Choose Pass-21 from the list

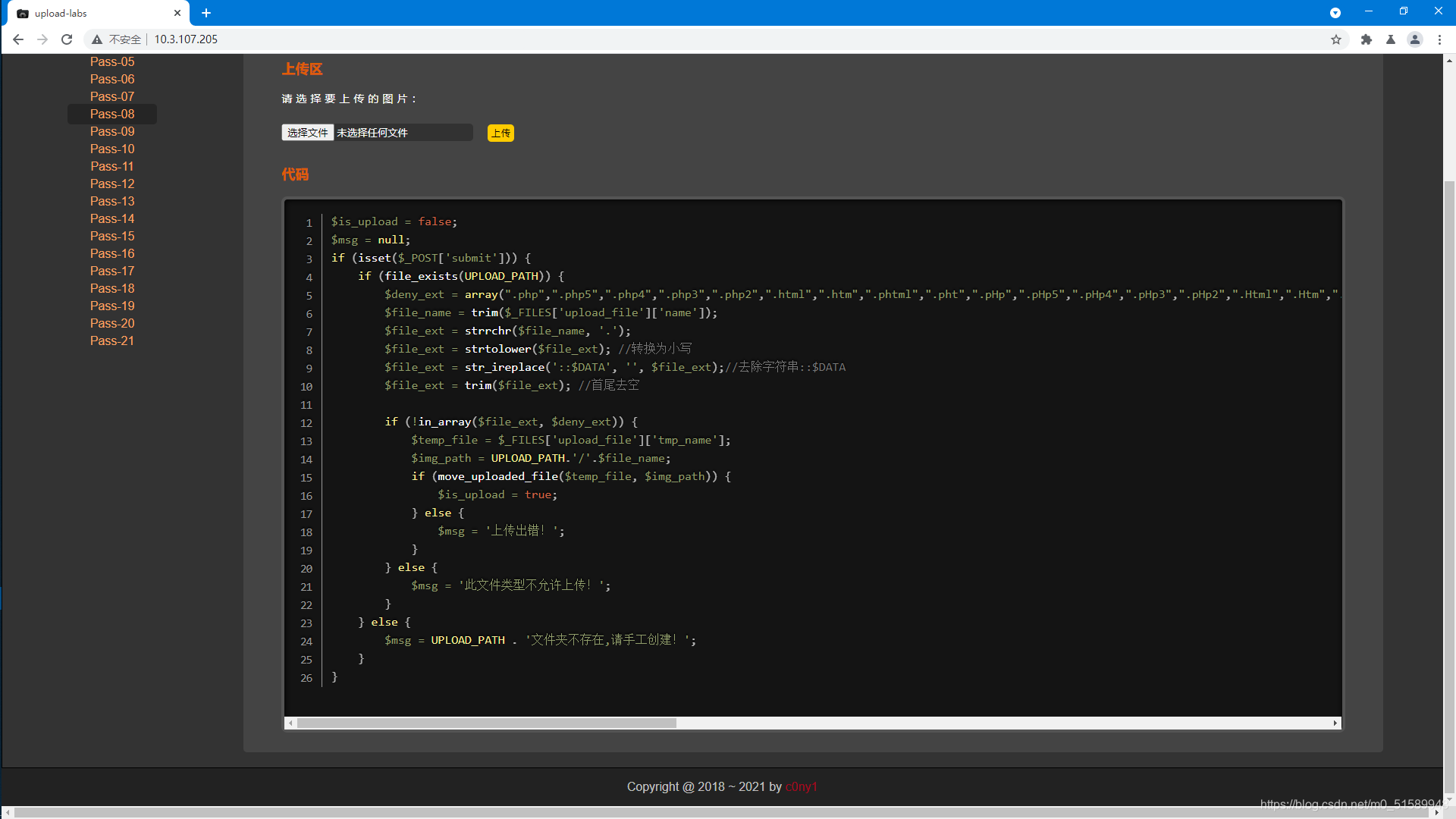point(112,340)
